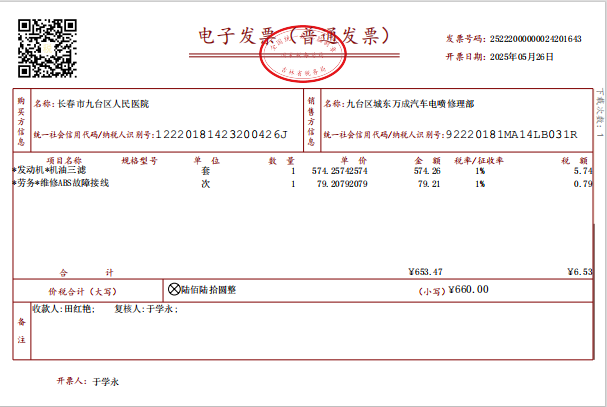The width and height of the screenshot is (607, 407).
Task: Click the numeric total ¥660.00
Action: tap(468, 290)
